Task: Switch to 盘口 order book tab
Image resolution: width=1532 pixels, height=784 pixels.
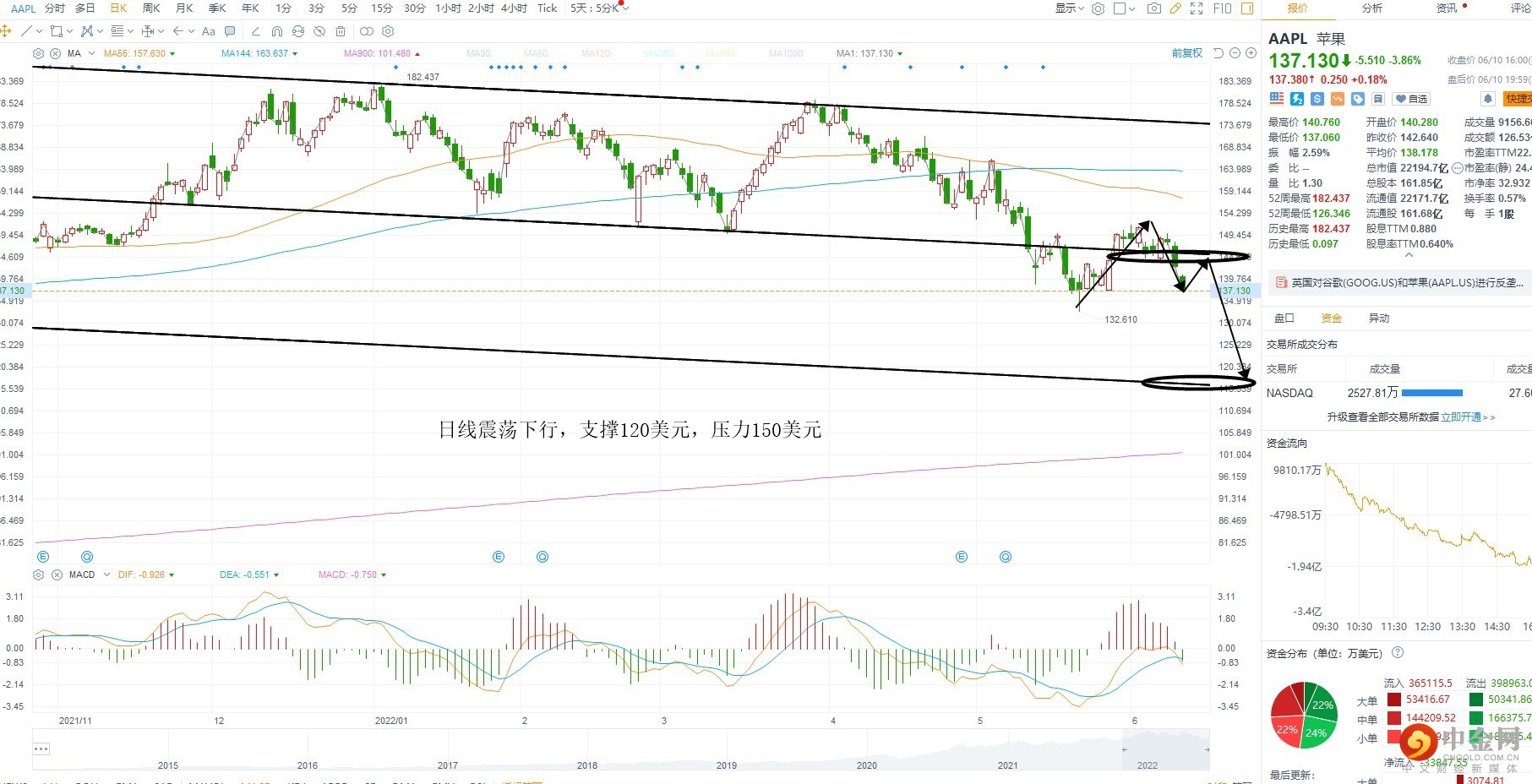Action: click(x=1284, y=318)
